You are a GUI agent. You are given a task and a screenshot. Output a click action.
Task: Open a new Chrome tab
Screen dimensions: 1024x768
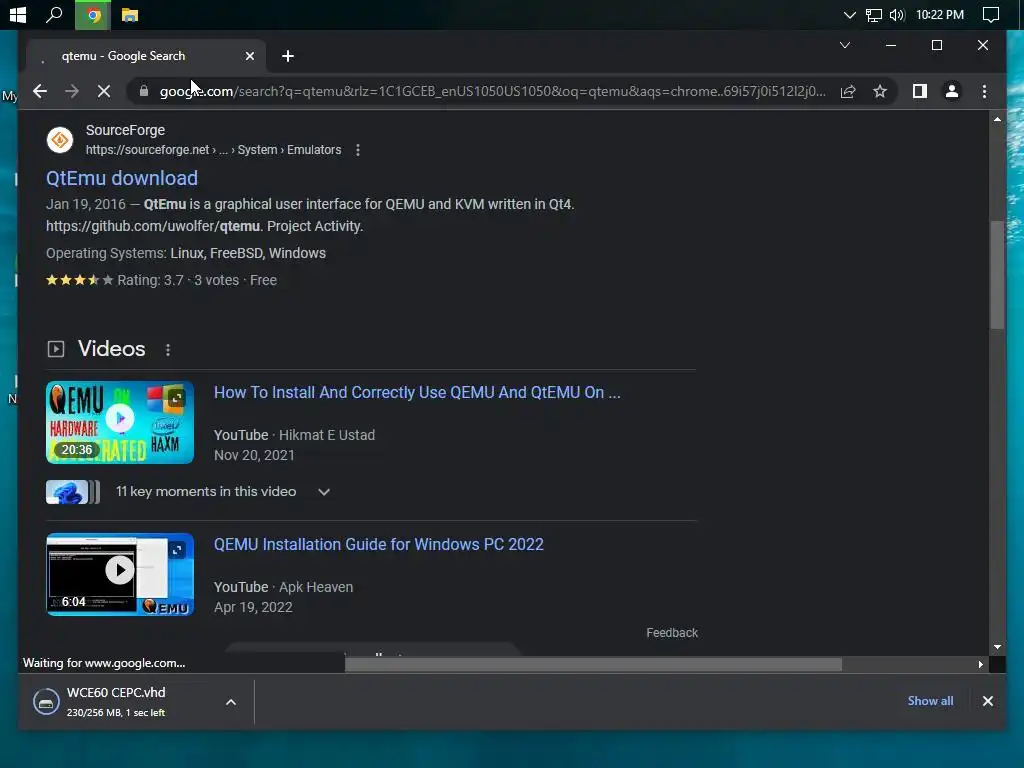pos(287,56)
